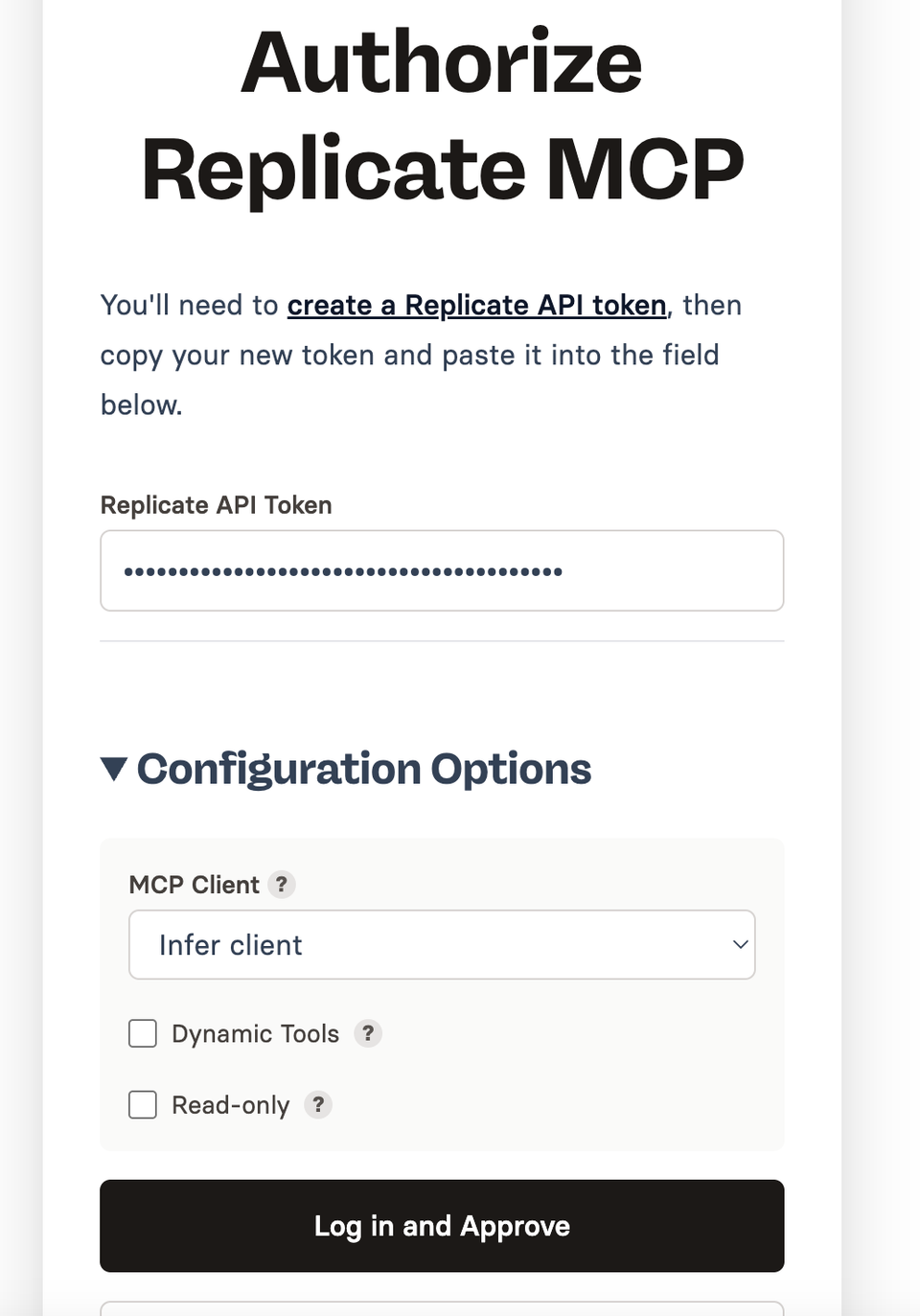This screenshot has width=920, height=1316.
Task: Click the help marker after Dynamic Tools
Action: click(368, 1033)
